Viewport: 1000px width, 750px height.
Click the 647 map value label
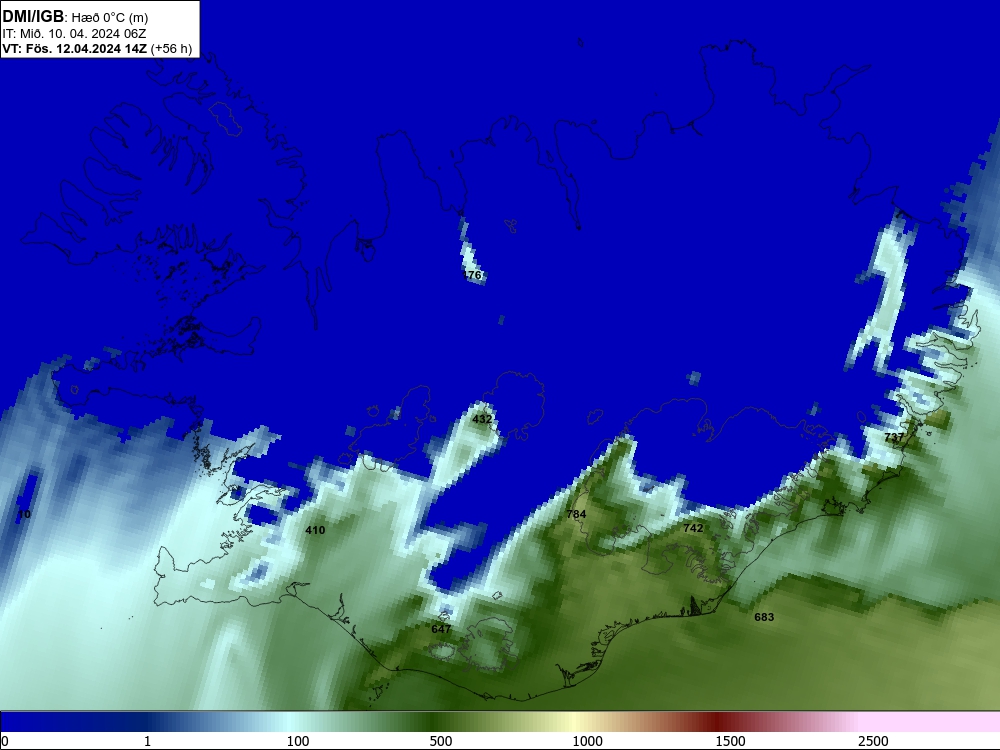click(441, 629)
